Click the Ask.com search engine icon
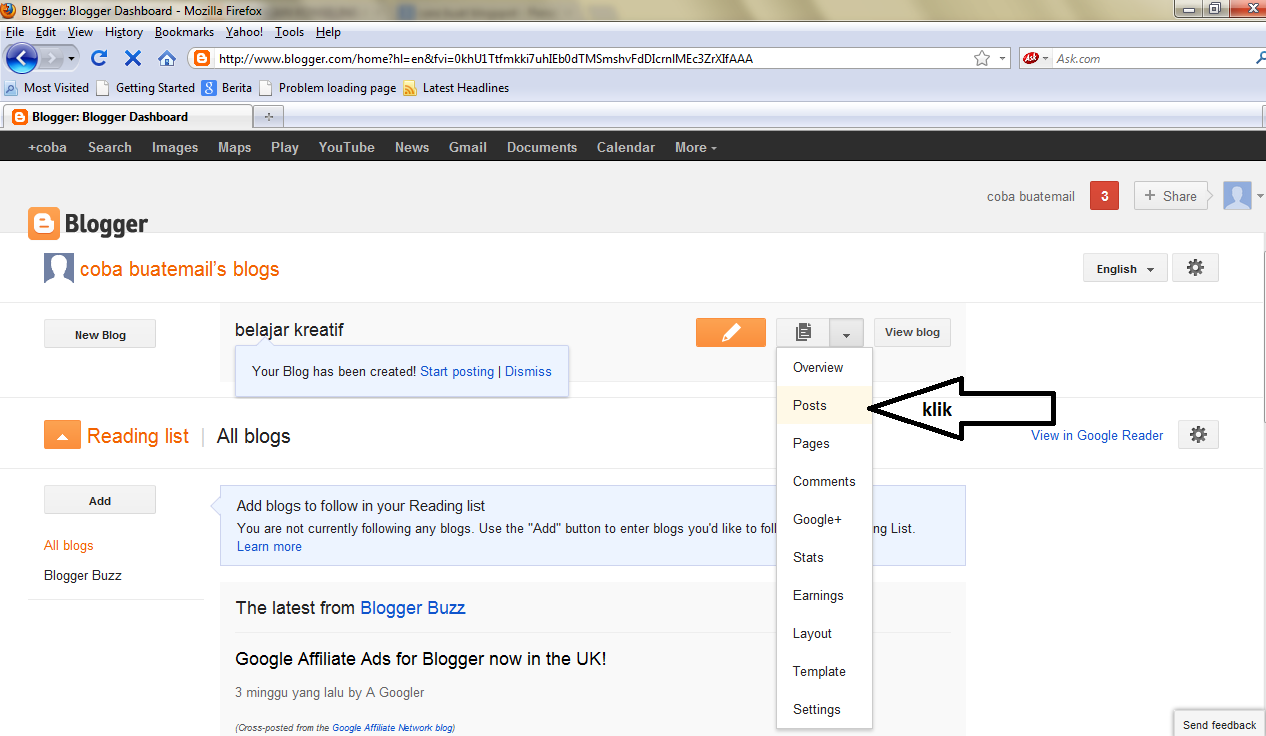1266x736 pixels. tap(1030, 58)
